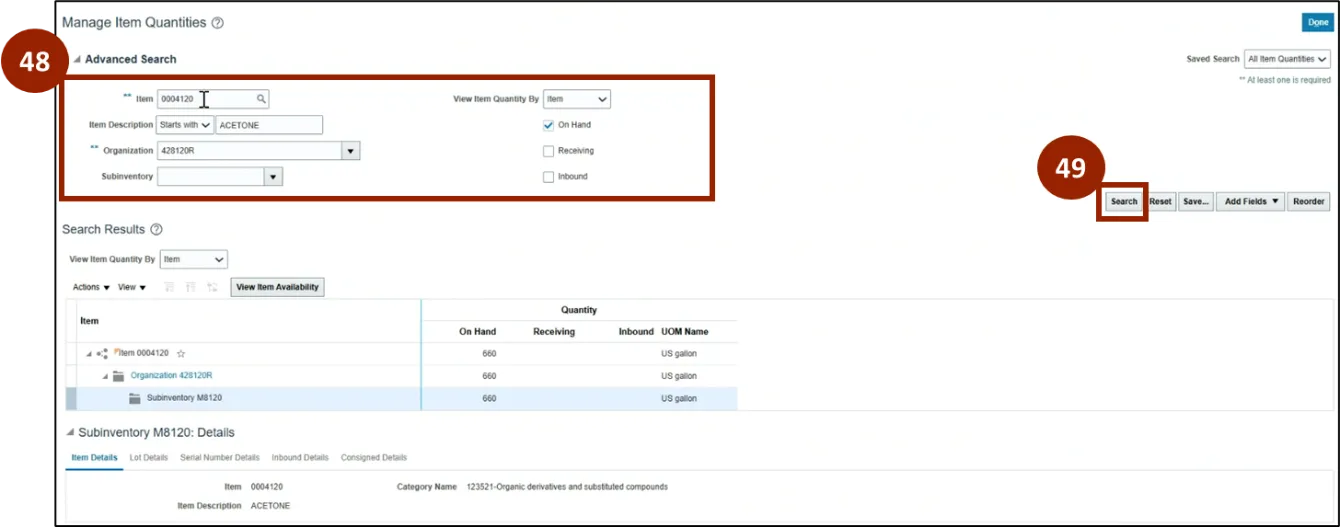Open the Organization dropdown arrow
1340x527 pixels.
351,151
